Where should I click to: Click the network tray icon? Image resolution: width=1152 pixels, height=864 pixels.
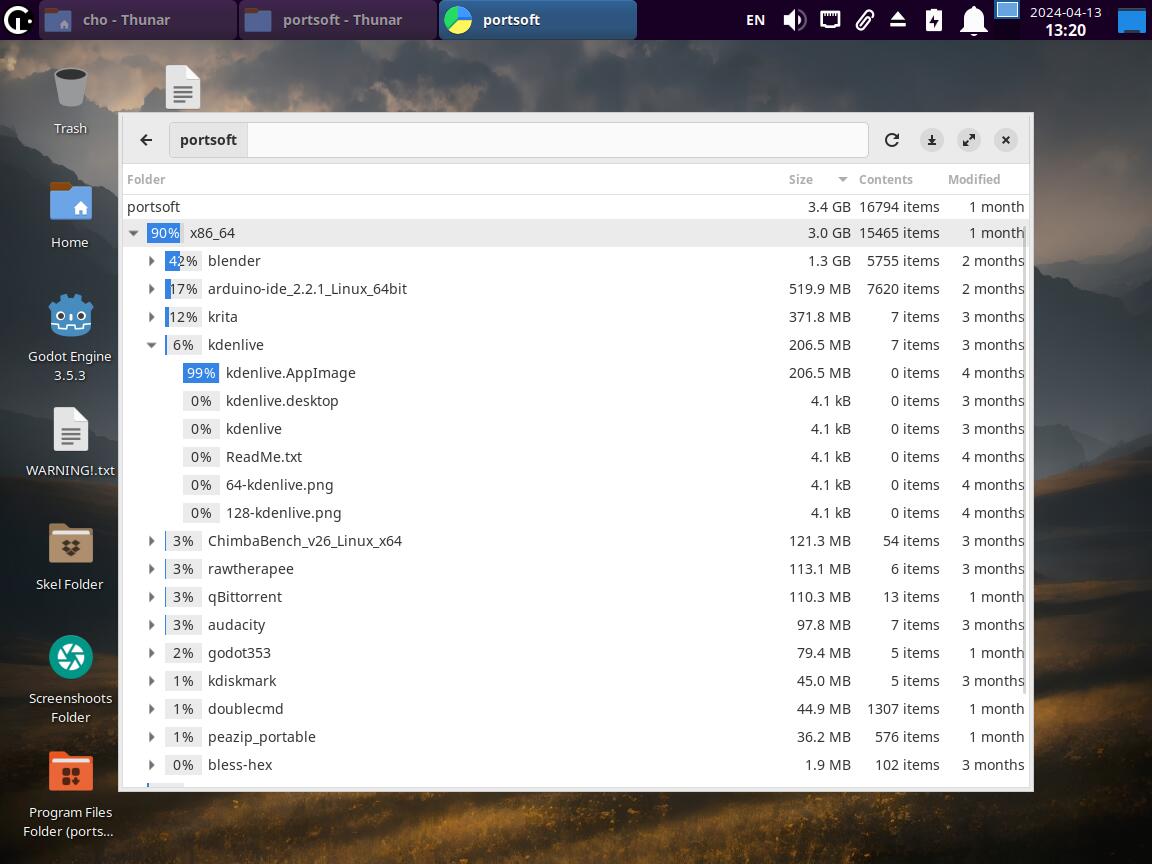pyautogui.click(x=830, y=19)
